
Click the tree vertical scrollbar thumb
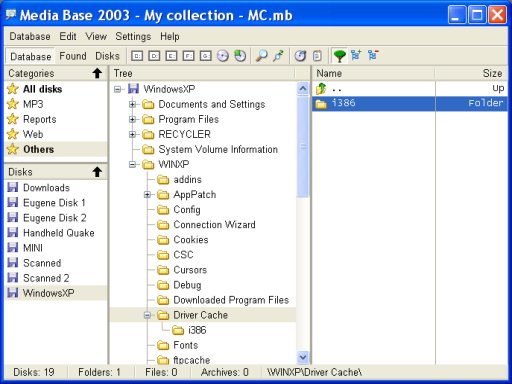[x=303, y=147]
